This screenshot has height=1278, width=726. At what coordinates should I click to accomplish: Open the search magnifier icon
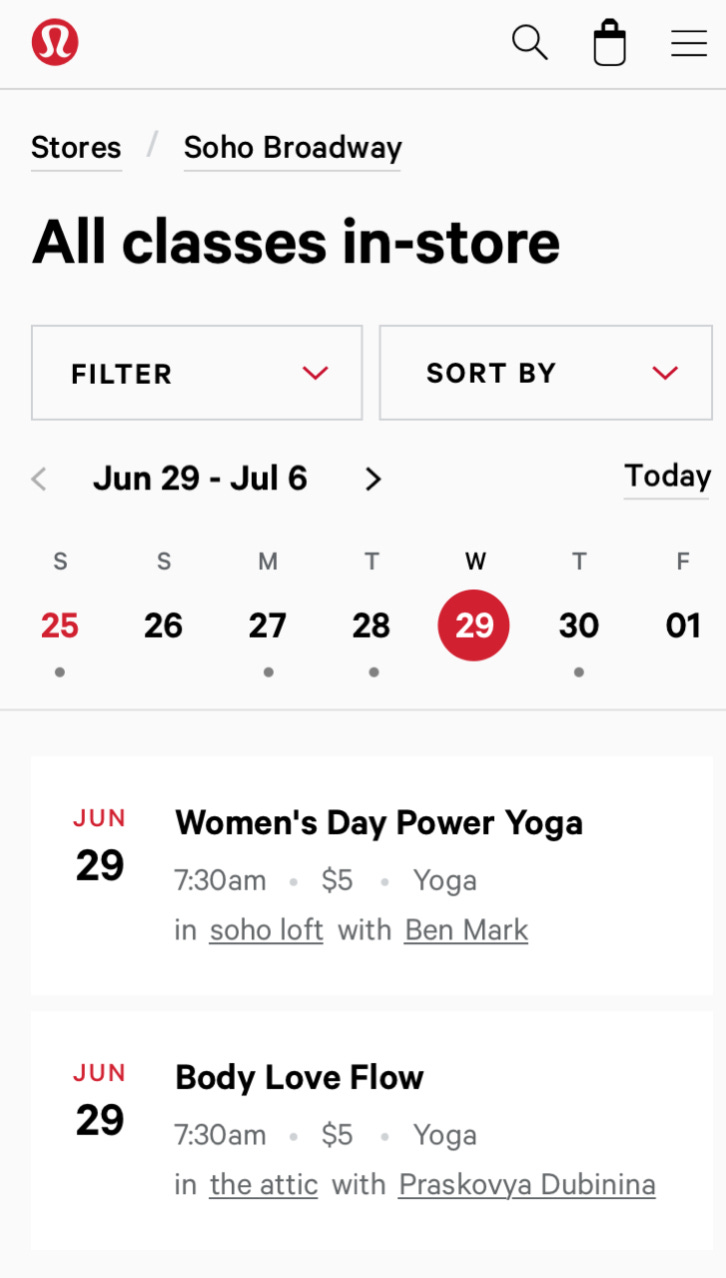(x=529, y=43)
